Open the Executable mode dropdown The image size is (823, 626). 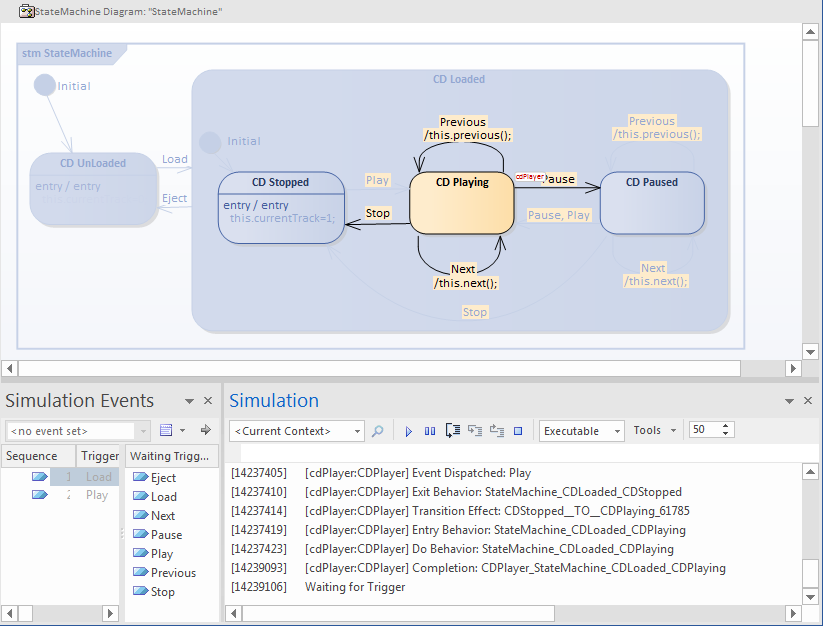pyautogui.click(x=617, y=430)
